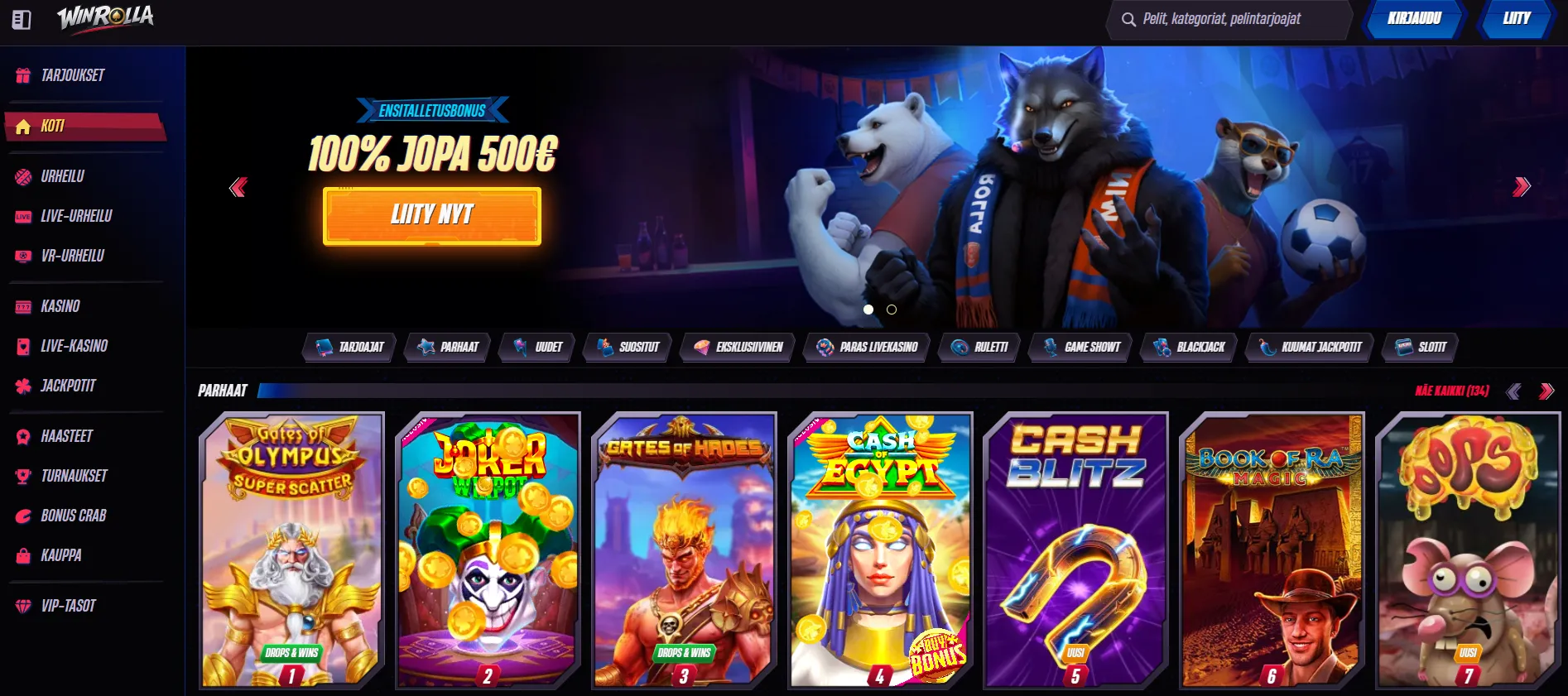Click the VIP-Tasot diamond icon
This screenshot has height=696, width=1568.
click(x=23, y=606)
